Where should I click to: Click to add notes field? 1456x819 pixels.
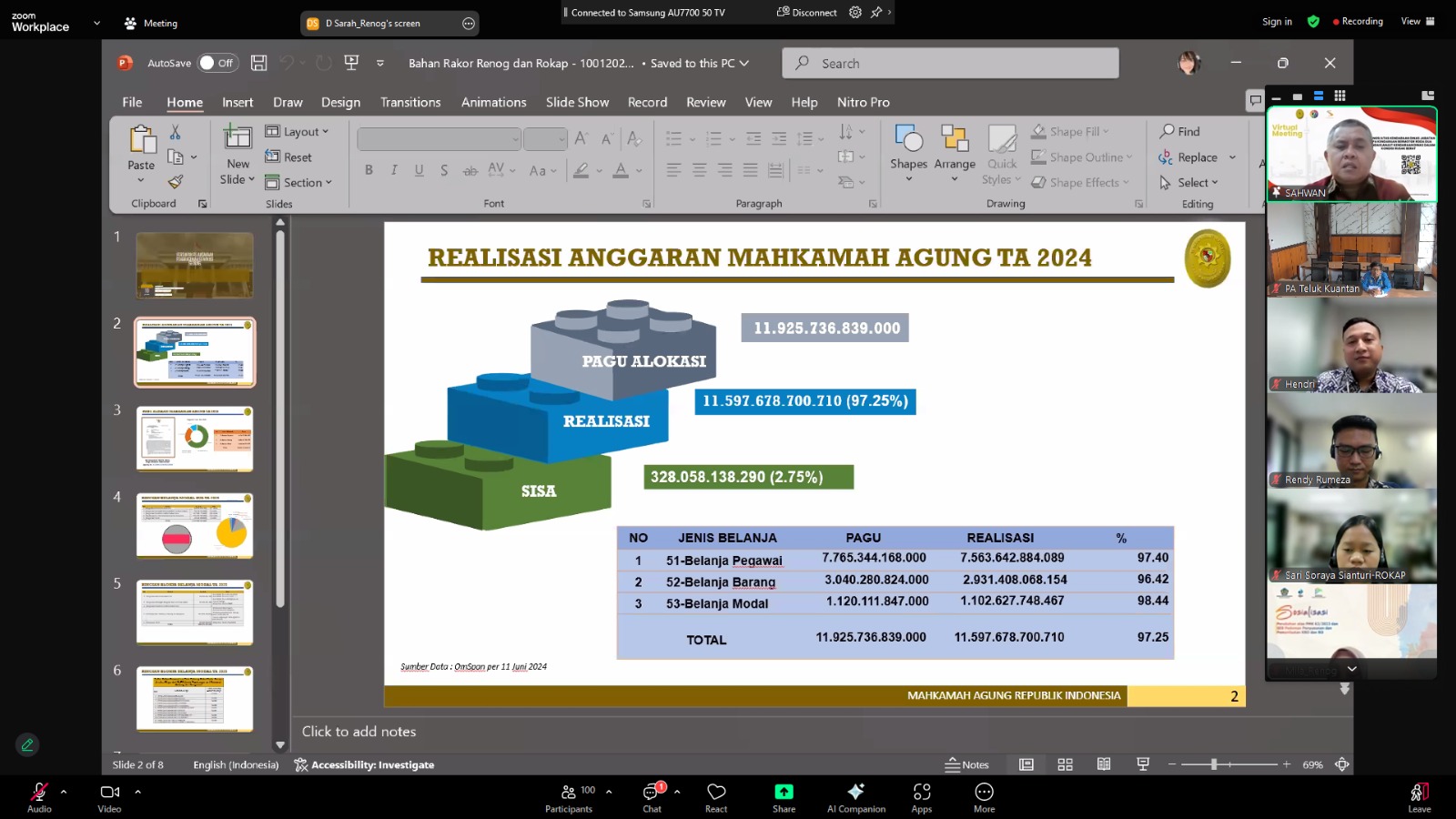[x=359, y=731]
